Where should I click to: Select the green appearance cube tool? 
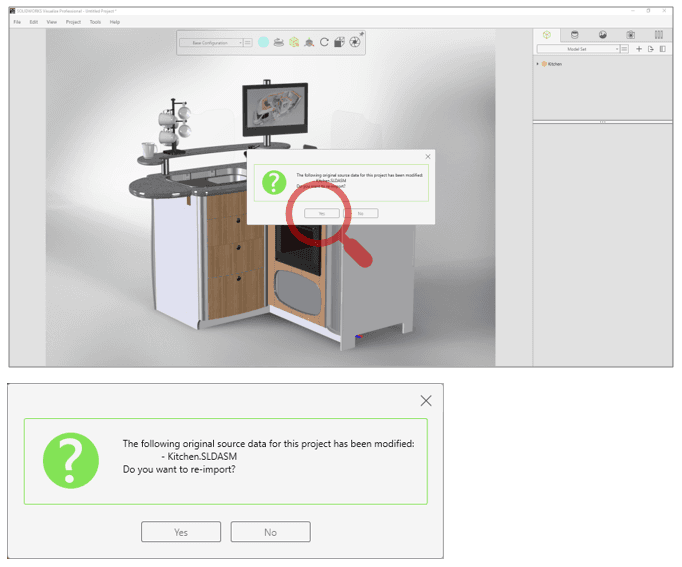294,42
